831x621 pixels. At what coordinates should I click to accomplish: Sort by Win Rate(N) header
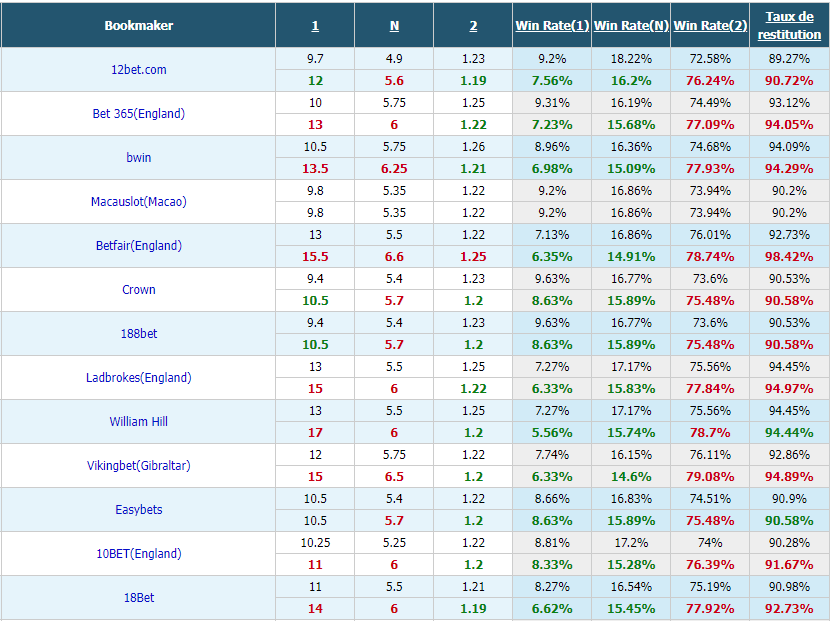631,25
